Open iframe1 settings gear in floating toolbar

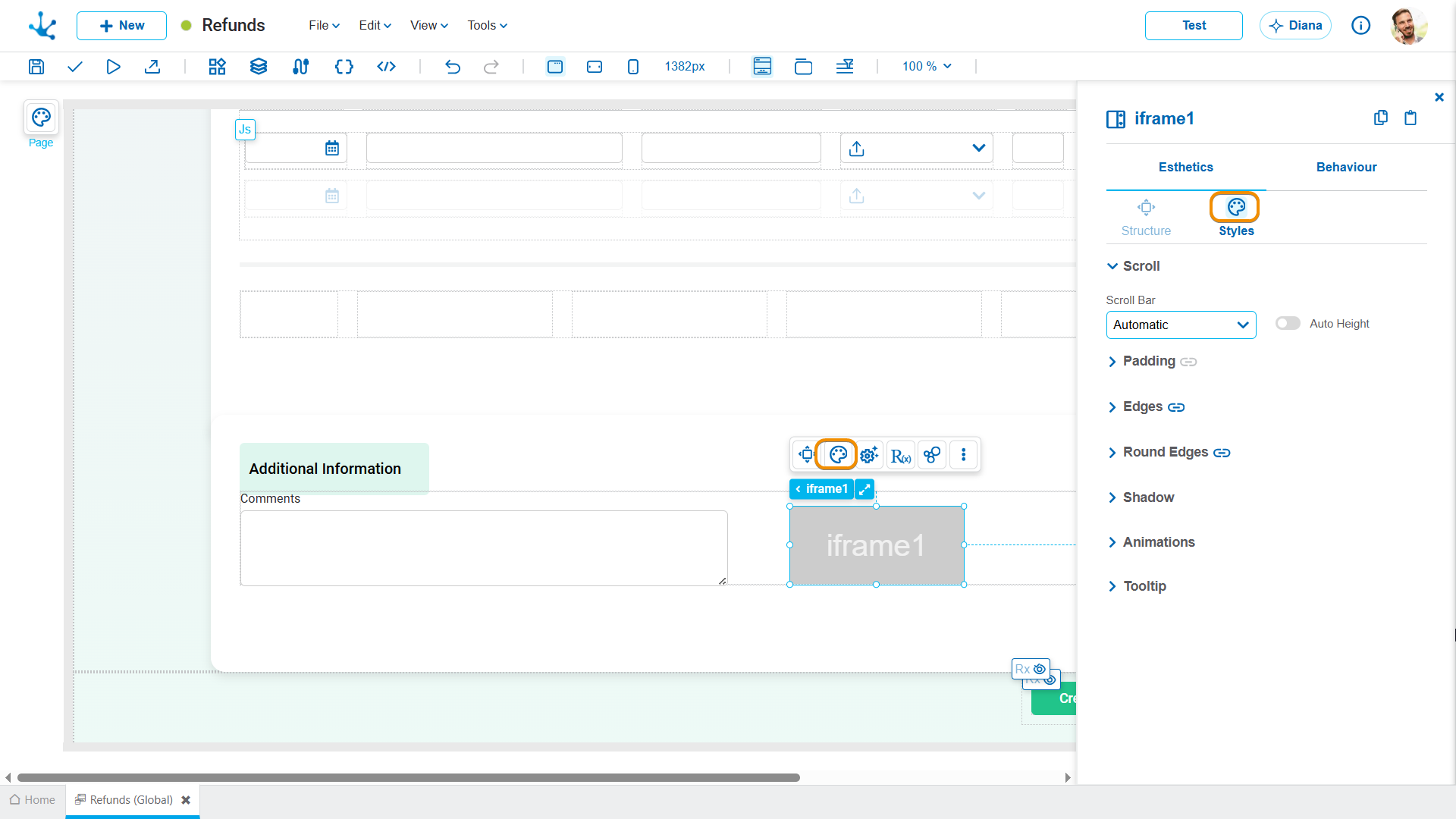[869, 455]
